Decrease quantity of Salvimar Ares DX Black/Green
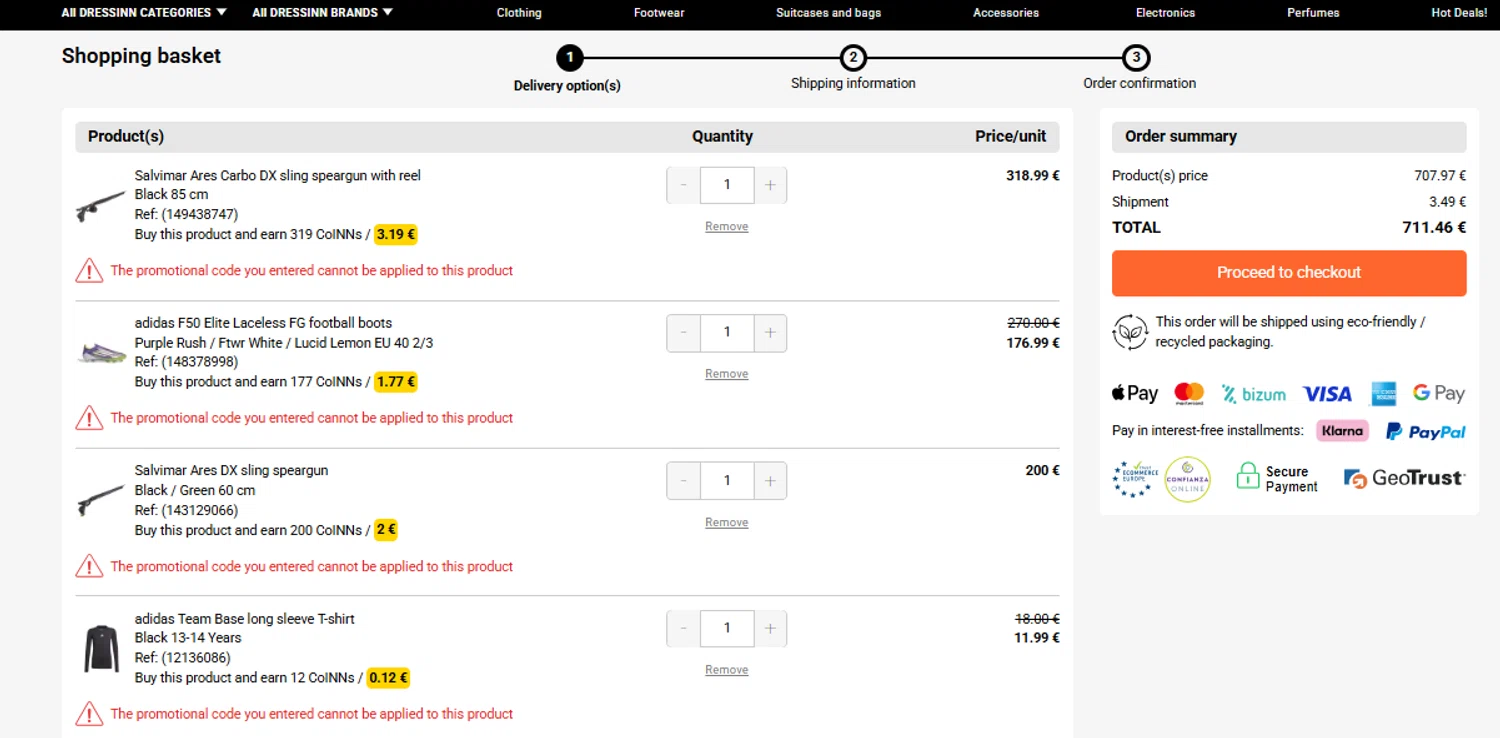 pyautogui.click(x=684, y=481)
